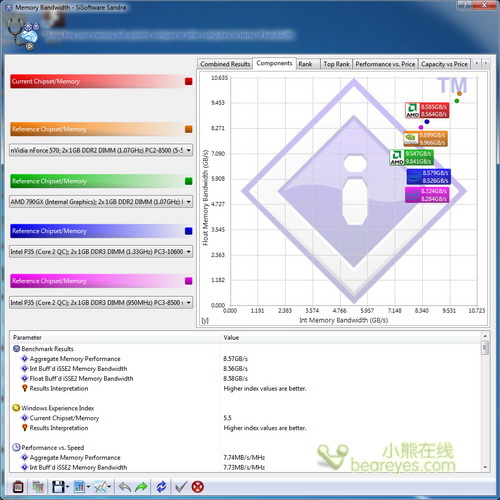Click the 8.57GB/s value

point(236,359)
